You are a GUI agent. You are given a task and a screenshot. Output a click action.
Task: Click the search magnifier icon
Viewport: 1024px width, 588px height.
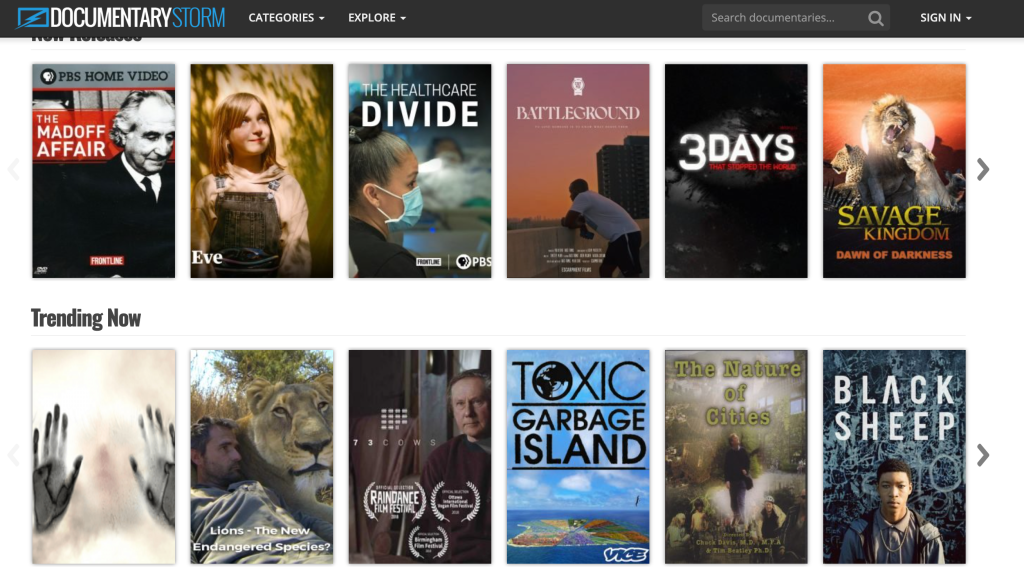tap(876, 18)
